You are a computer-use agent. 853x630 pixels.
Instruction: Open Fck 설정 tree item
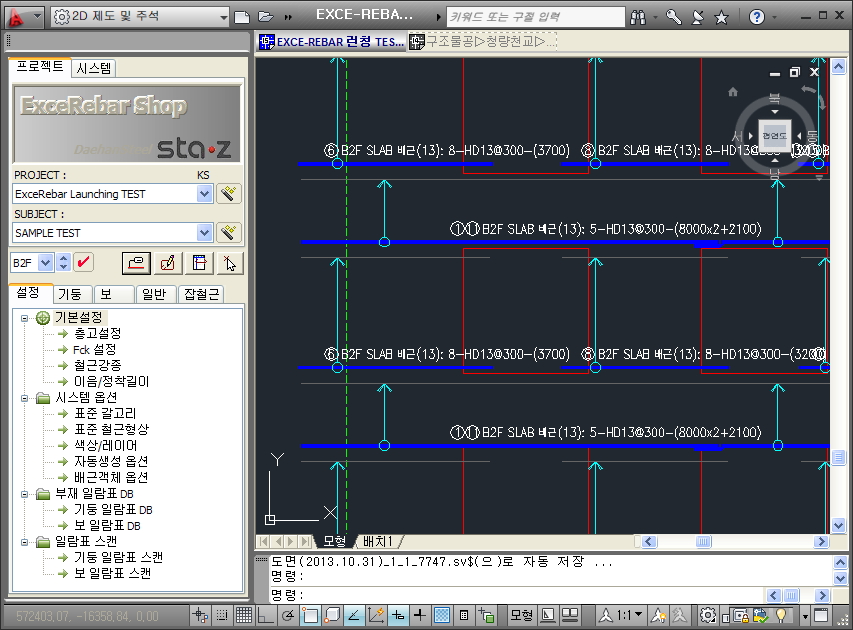(95, 349)
